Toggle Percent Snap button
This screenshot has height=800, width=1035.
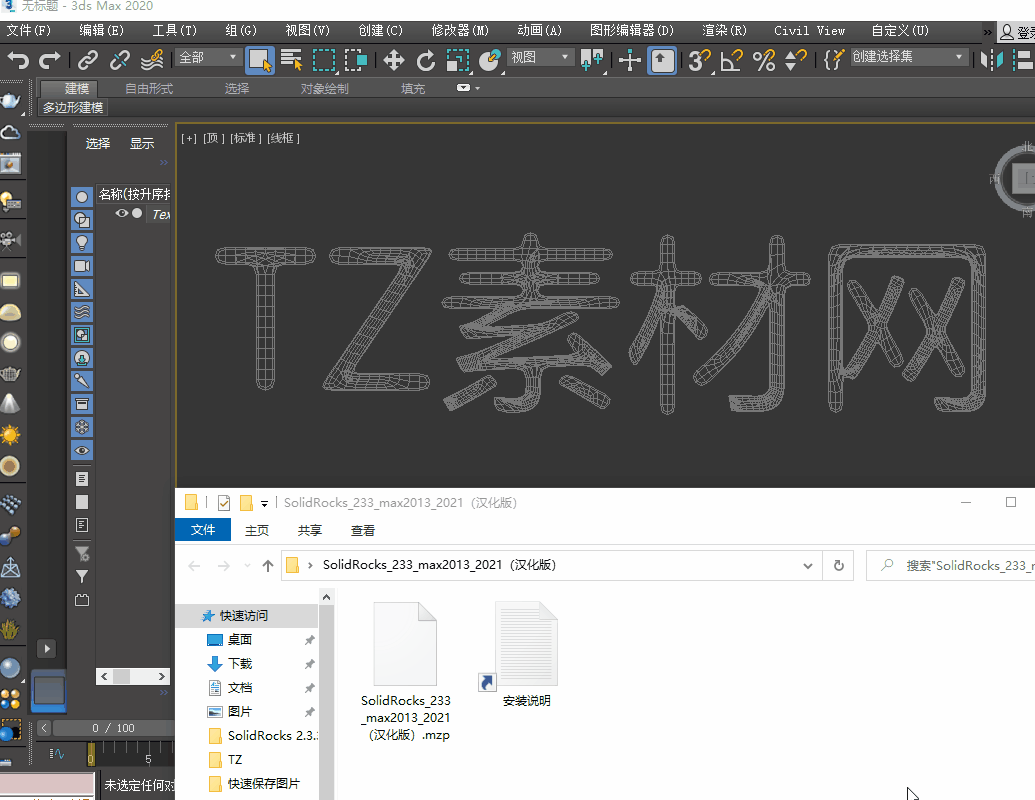(x=764, y=60)
